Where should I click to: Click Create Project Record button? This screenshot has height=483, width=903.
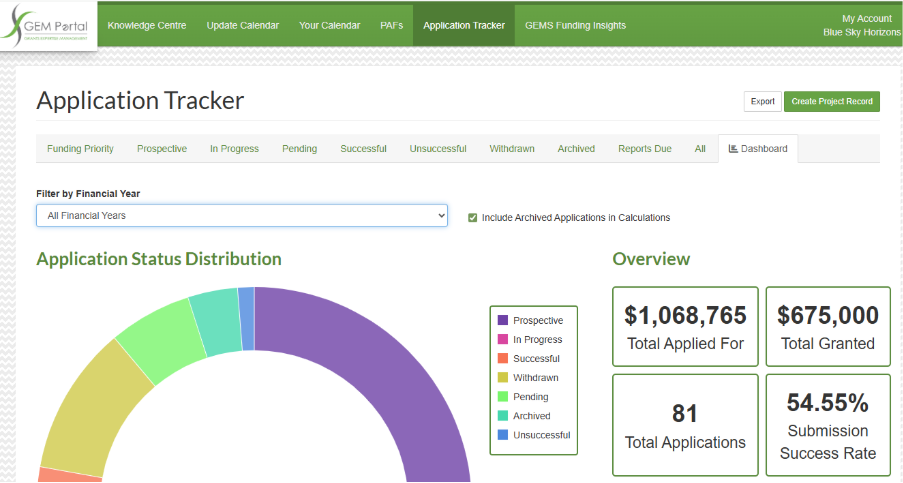click(831, 101)
